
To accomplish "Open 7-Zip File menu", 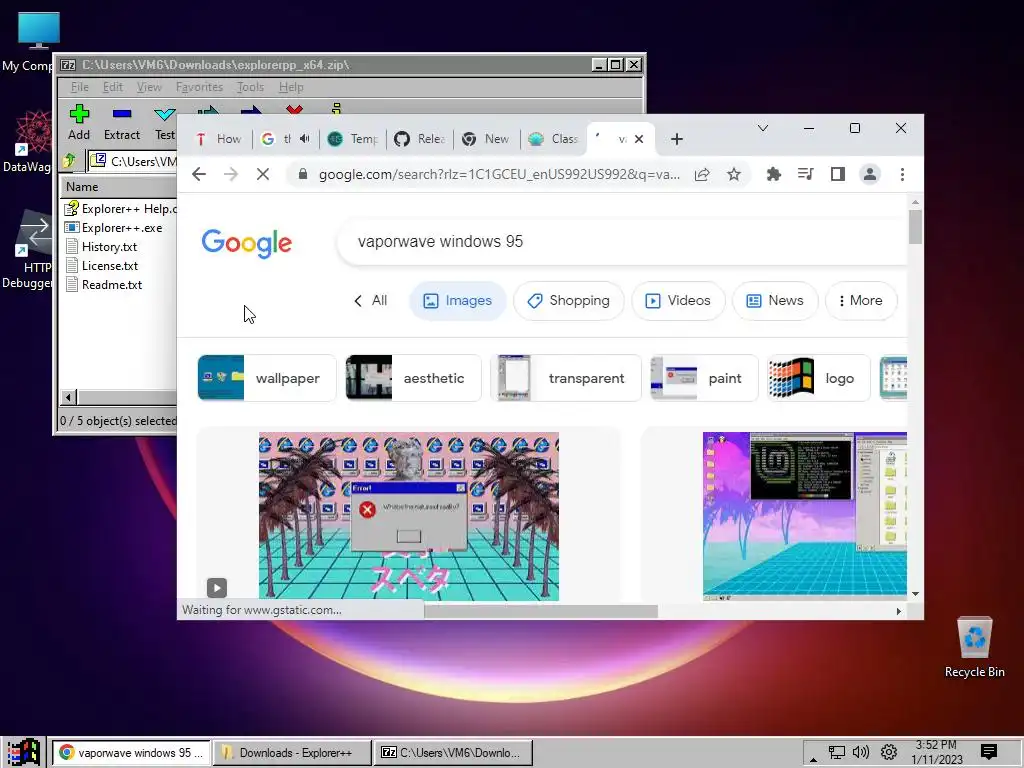I will (x=80, y=87).
